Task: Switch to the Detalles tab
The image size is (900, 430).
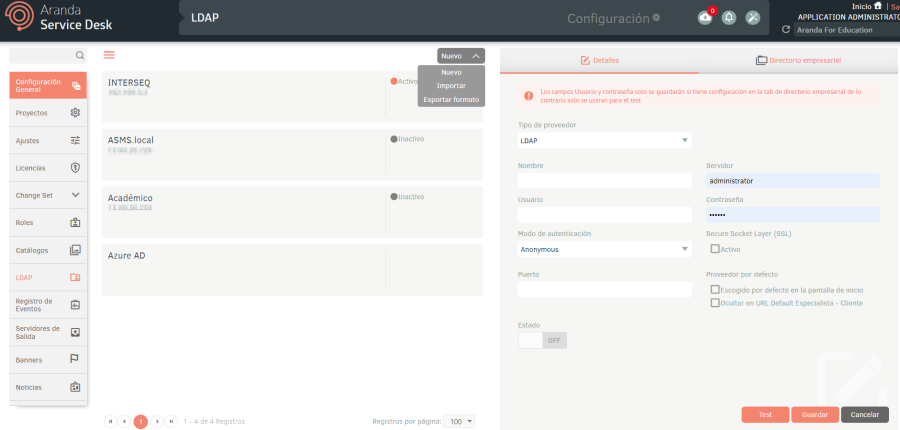Action: coord(599,60)
